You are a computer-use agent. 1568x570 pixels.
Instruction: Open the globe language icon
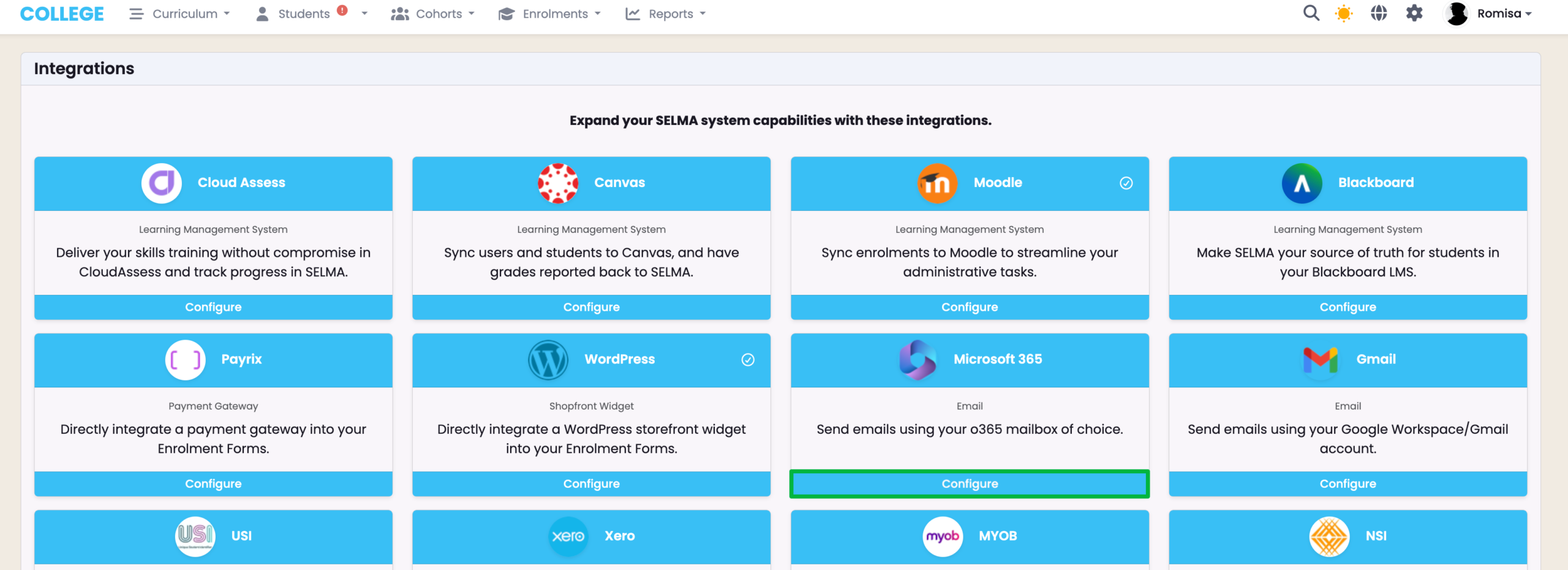[x=1379, y=13]
